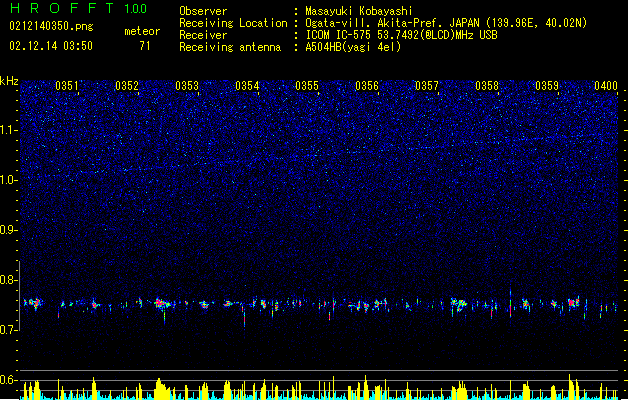The image size is (629, 400).
Task: Click the 0.8 kHz axis label
Action: click(x=9, y=280)
